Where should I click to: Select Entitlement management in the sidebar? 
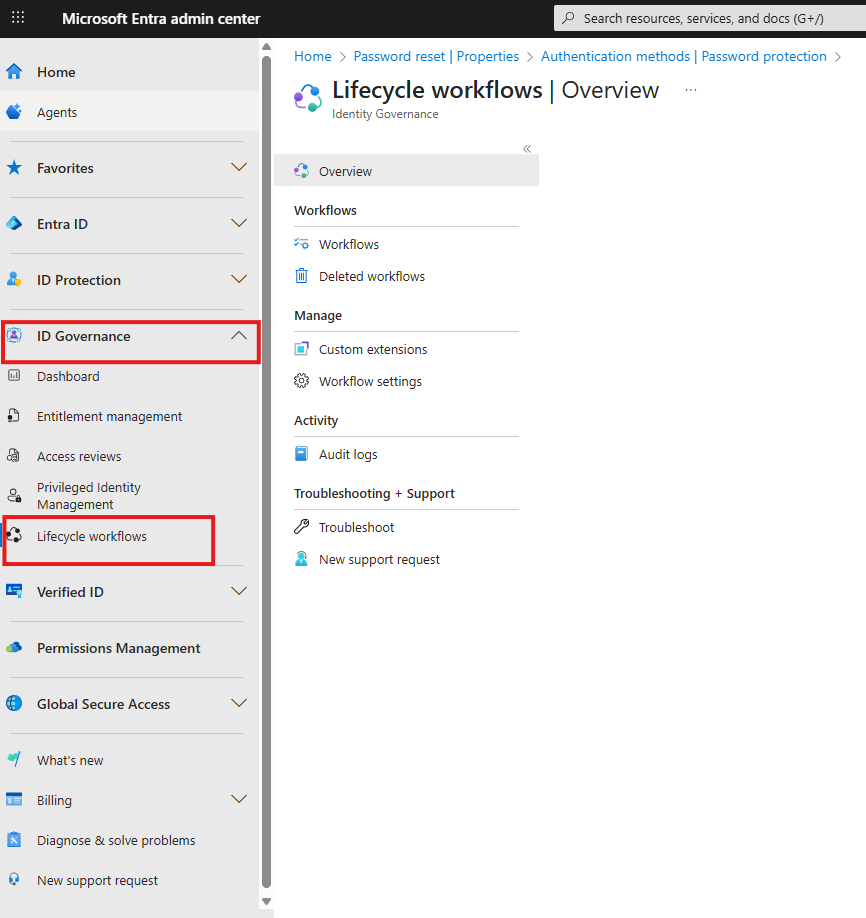click(x=110, y=416)
